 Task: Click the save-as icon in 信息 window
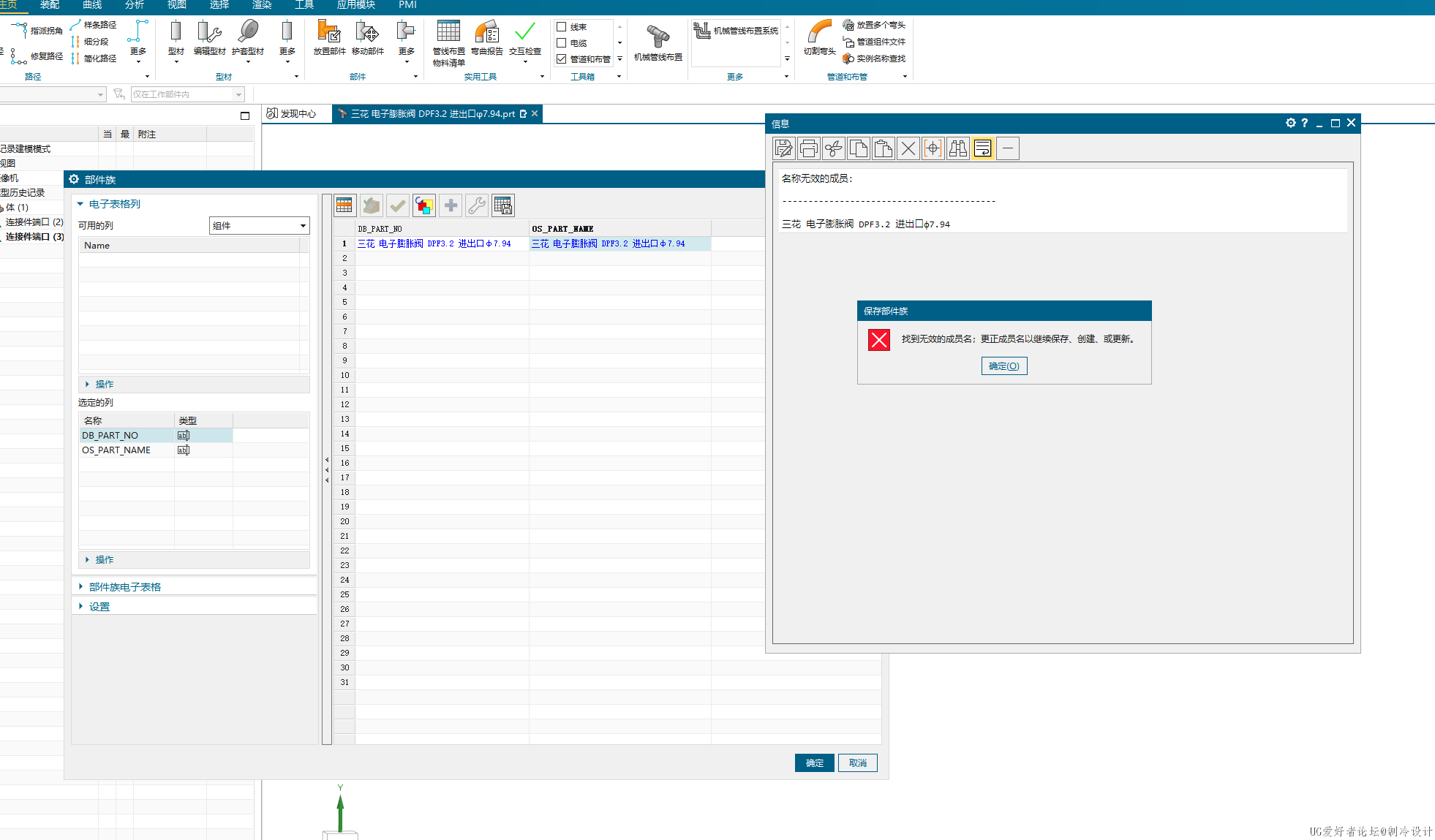784,148
